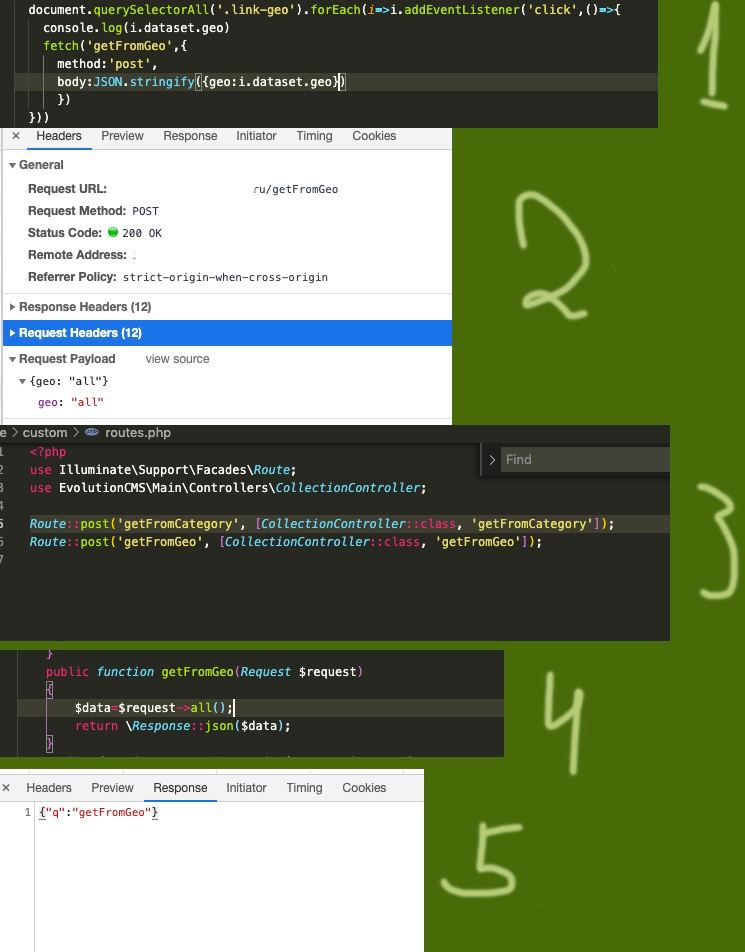Click the Referrer Policy label
The width and height of the screenshot is (745, 952).
click(x=72, y=277)
